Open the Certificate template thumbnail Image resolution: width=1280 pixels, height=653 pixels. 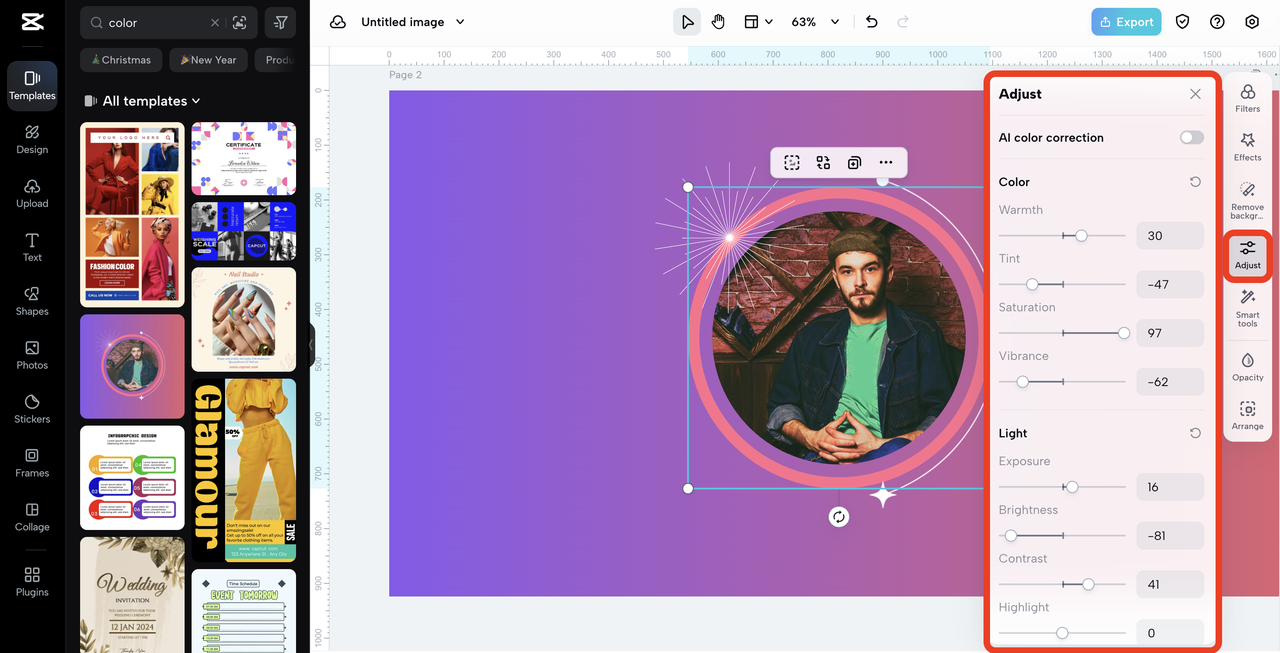coord(244,158)
